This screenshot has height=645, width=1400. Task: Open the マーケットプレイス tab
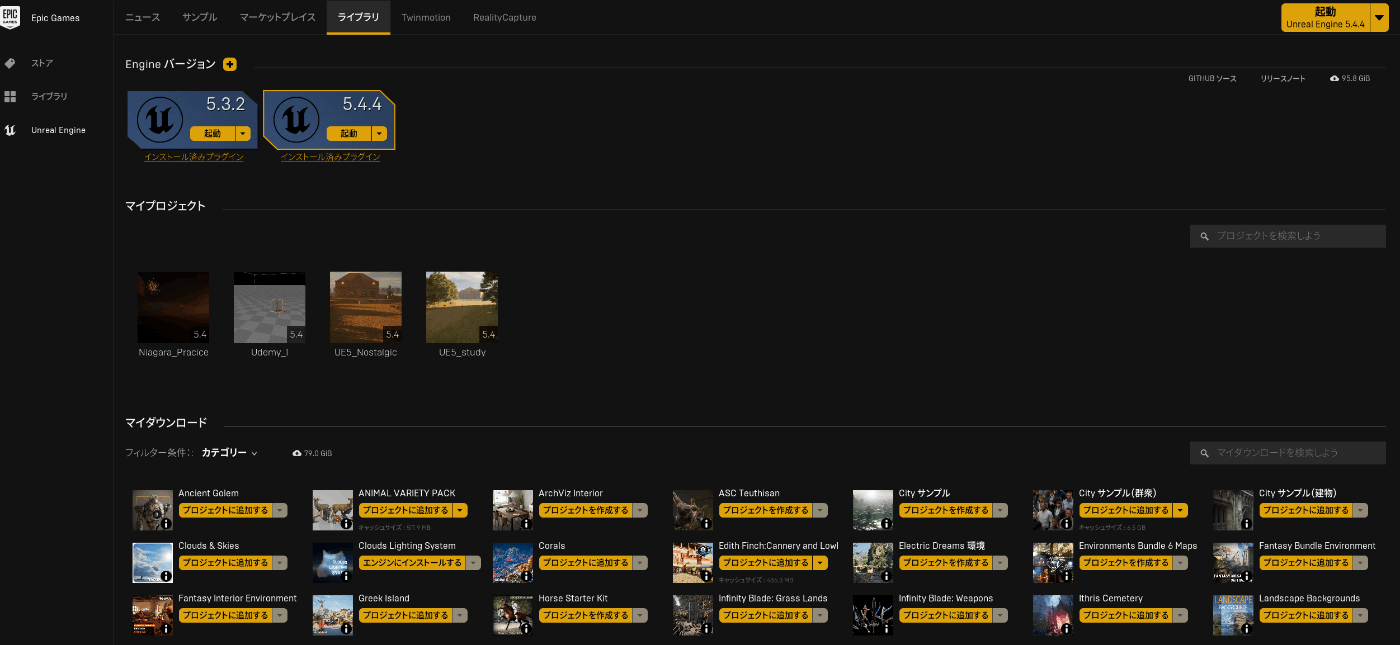[x=278, y=18]
